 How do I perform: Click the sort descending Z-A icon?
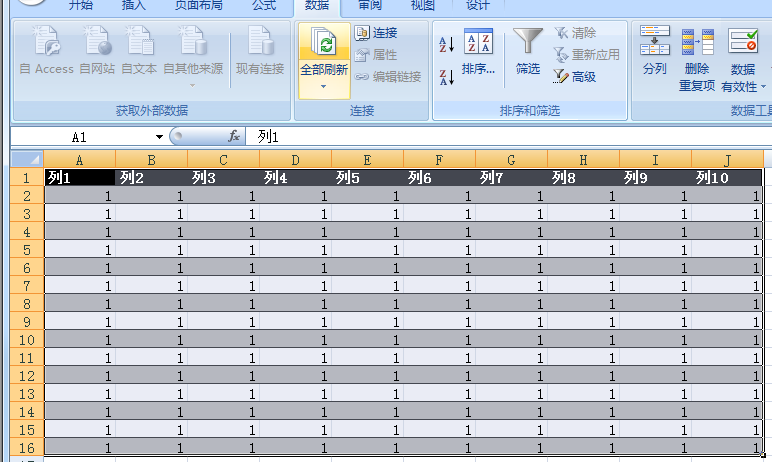tap(446, 77)
